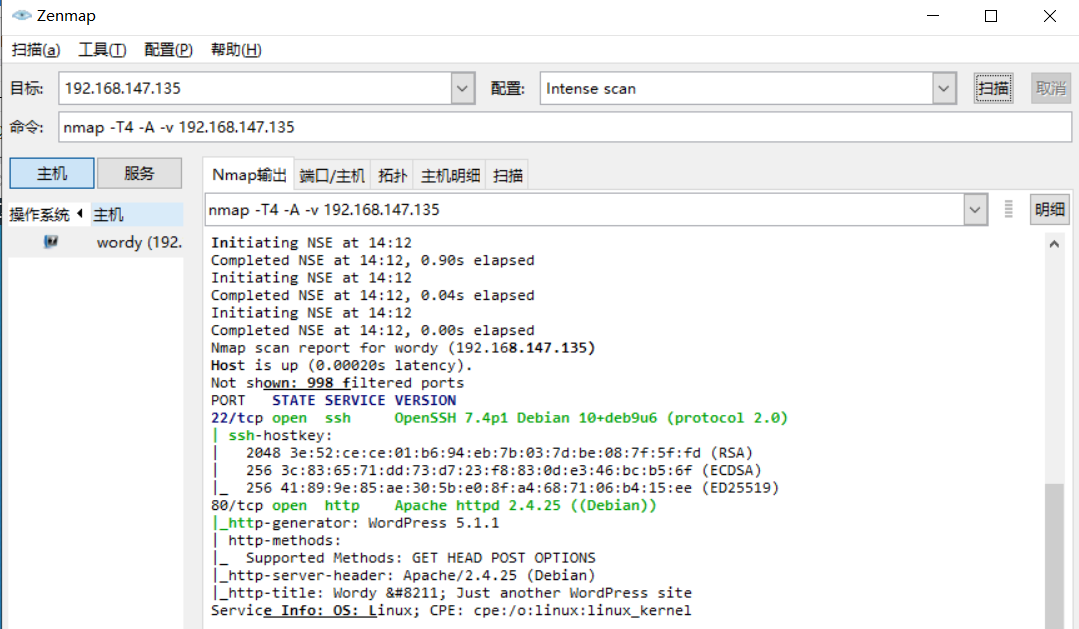Open the 明细 details button
The image size is (1079, 629).
click(1049, 209)
